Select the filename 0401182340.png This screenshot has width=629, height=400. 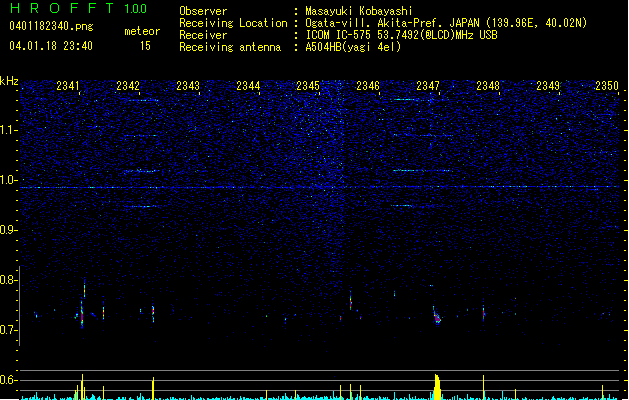tap(51, 26)
